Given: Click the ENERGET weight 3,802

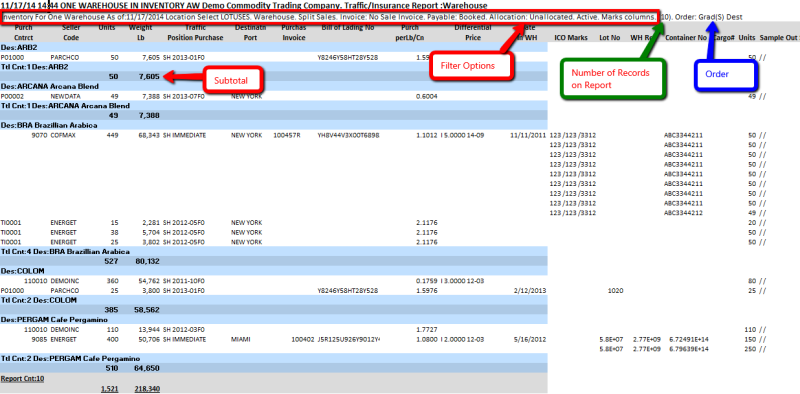Looking at the screenshot, I should point(151,242).
